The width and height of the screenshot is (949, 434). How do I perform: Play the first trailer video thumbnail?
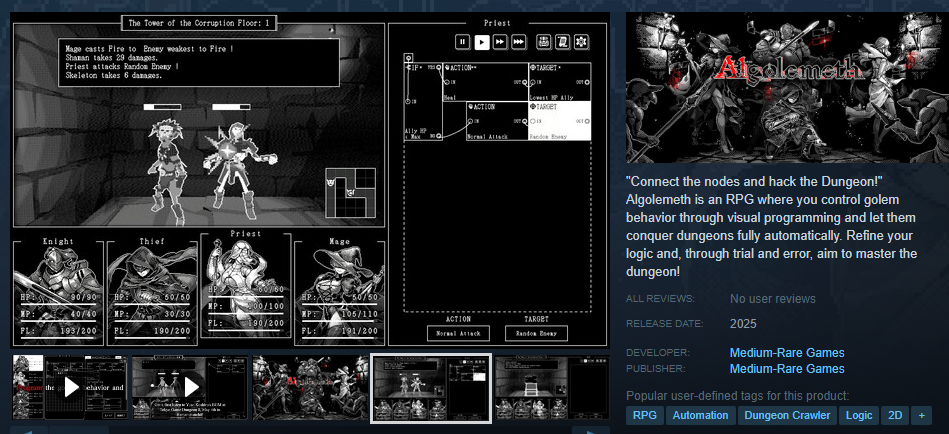[70, 387]
